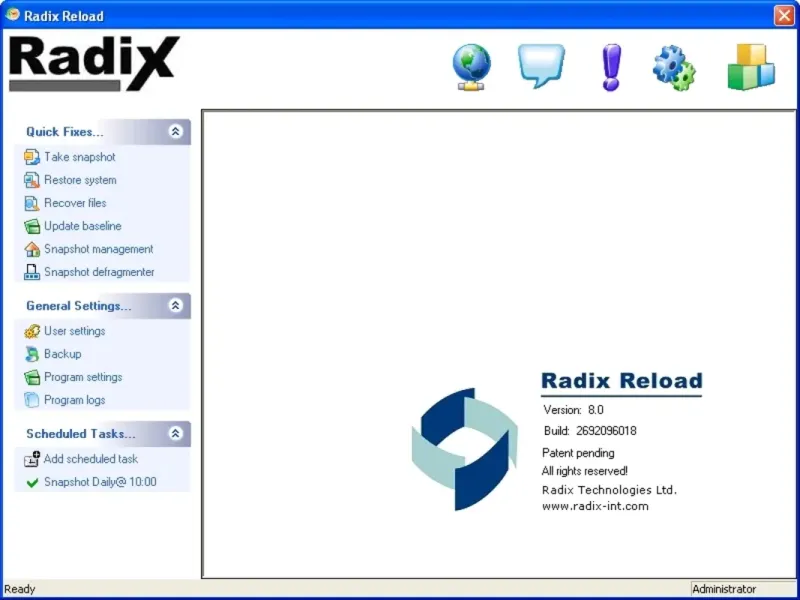Open the blue and green gears icon
This screenshot has height=600, width=800.
(674, 68)
